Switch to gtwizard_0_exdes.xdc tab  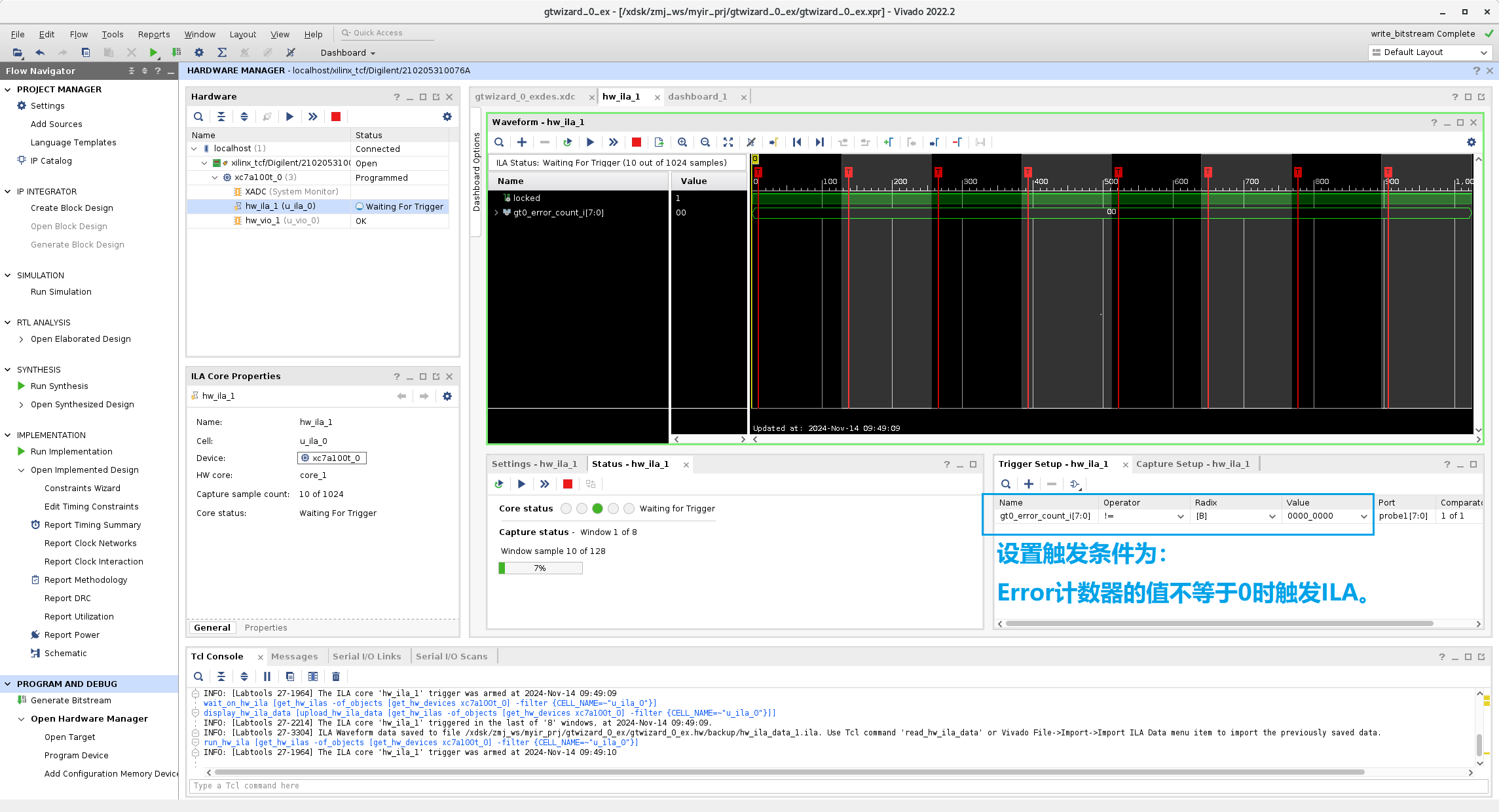tap(525, 96)
